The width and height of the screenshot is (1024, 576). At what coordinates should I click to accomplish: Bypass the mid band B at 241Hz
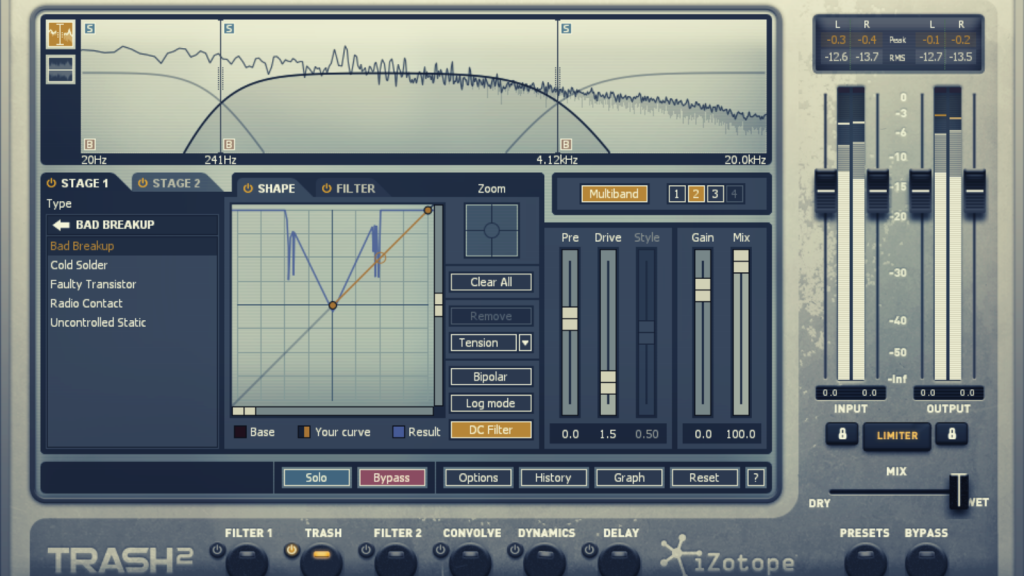point(229,144)
